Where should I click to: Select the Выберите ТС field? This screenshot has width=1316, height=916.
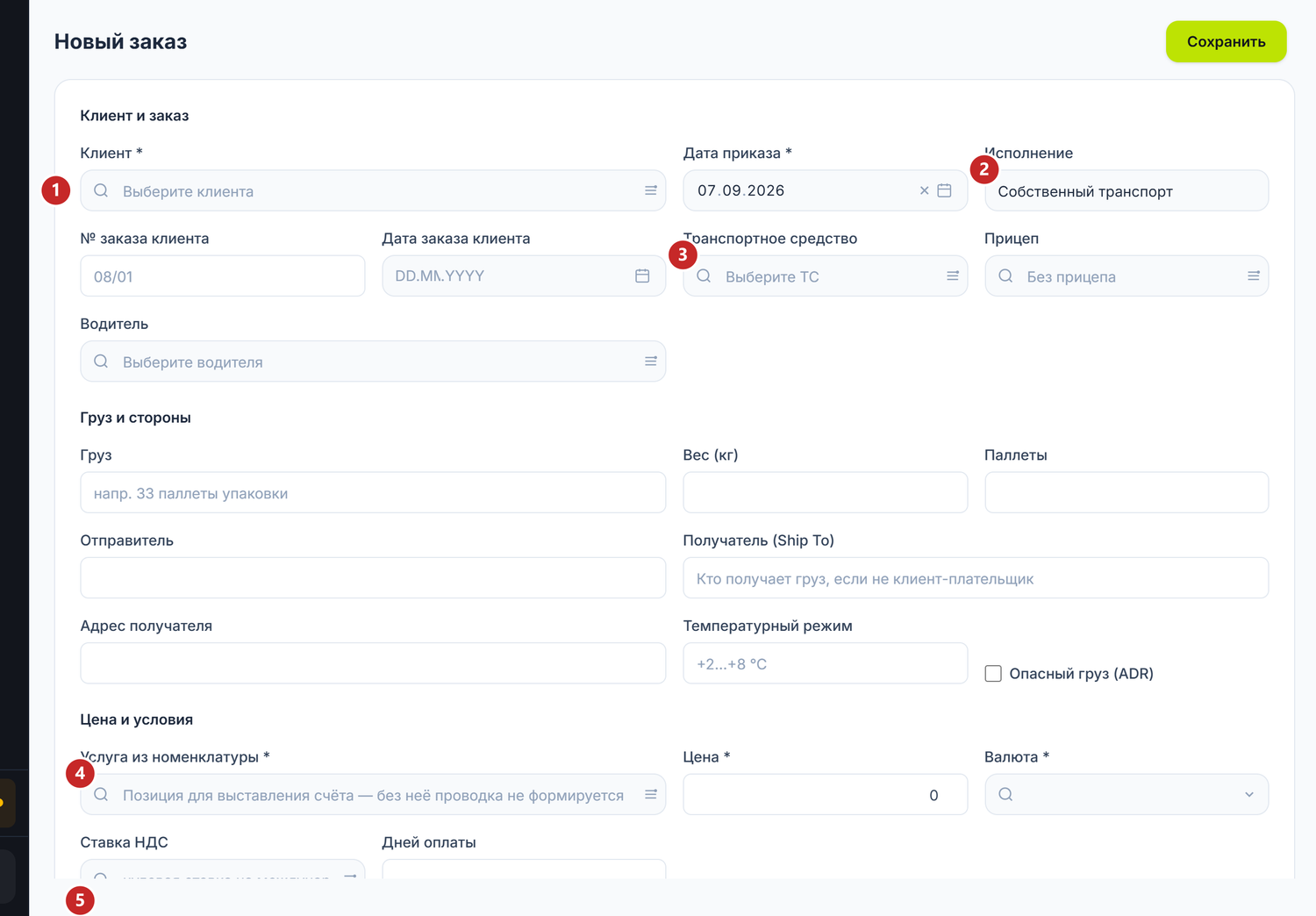coord(826,276)
